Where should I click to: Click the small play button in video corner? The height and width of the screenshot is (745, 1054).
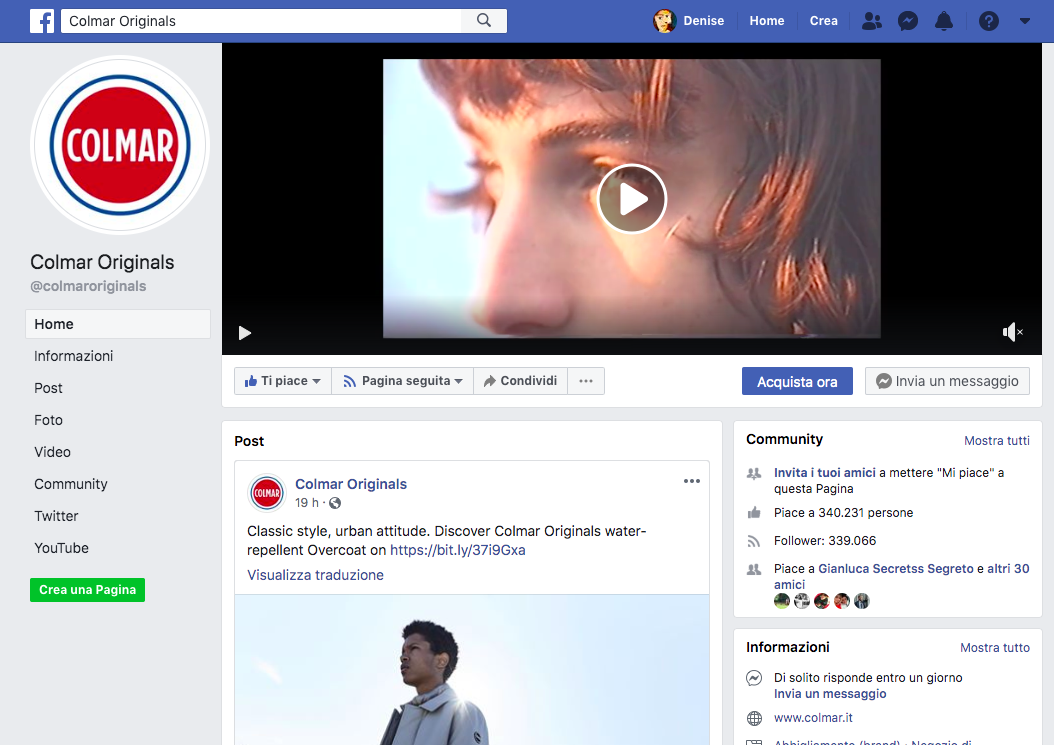(x=245, y=333)
